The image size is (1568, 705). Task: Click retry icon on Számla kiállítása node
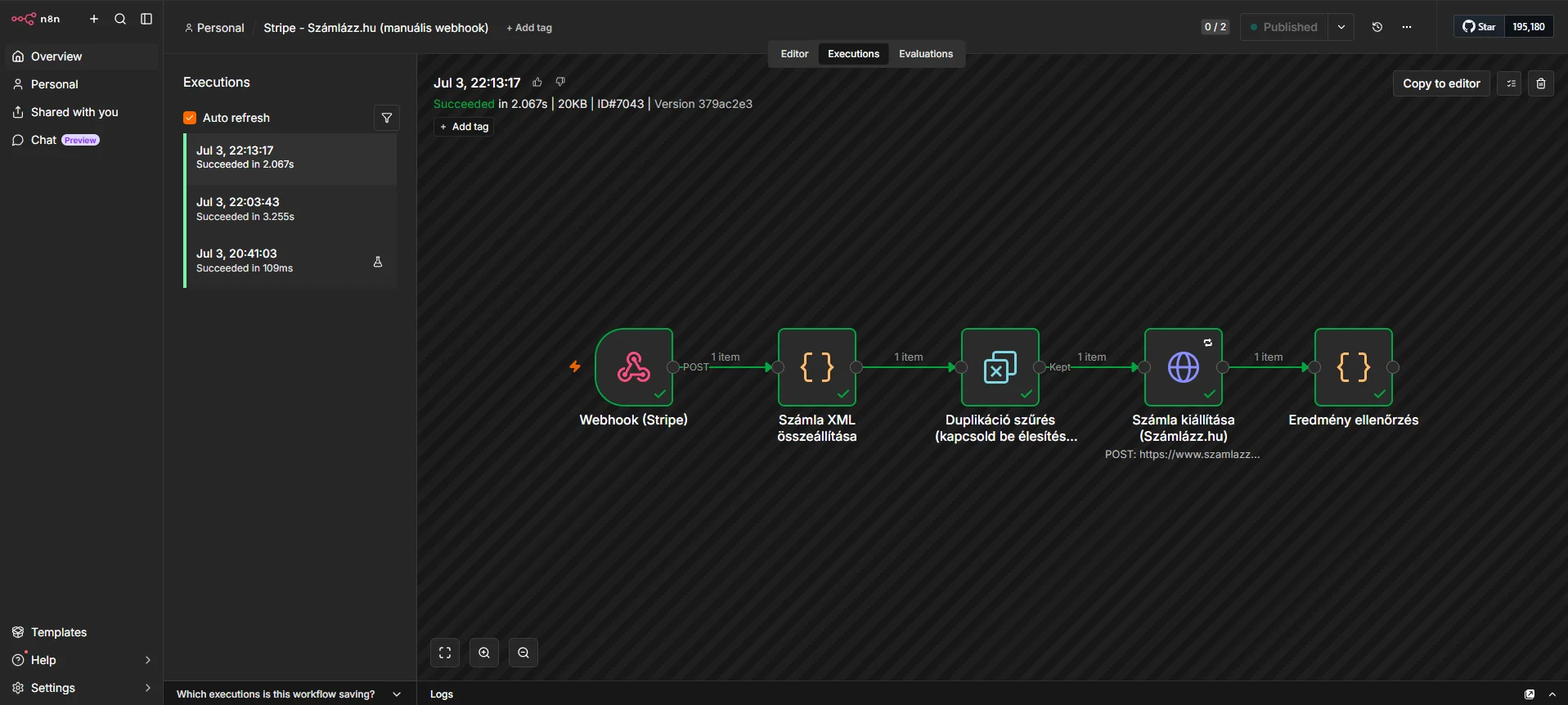tap(1208, 343)
